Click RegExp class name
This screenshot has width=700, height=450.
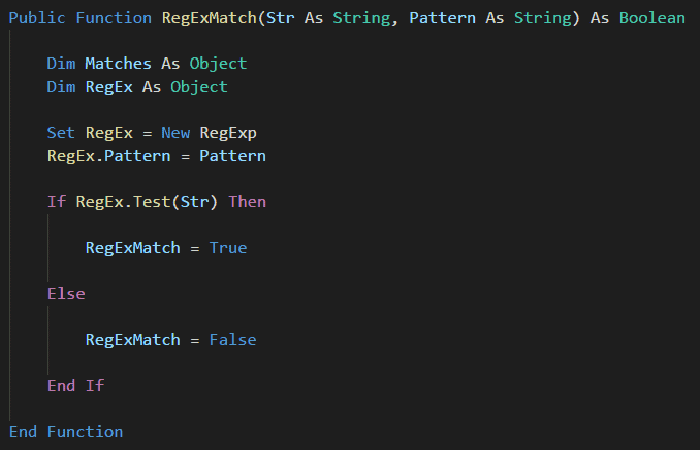228,133
